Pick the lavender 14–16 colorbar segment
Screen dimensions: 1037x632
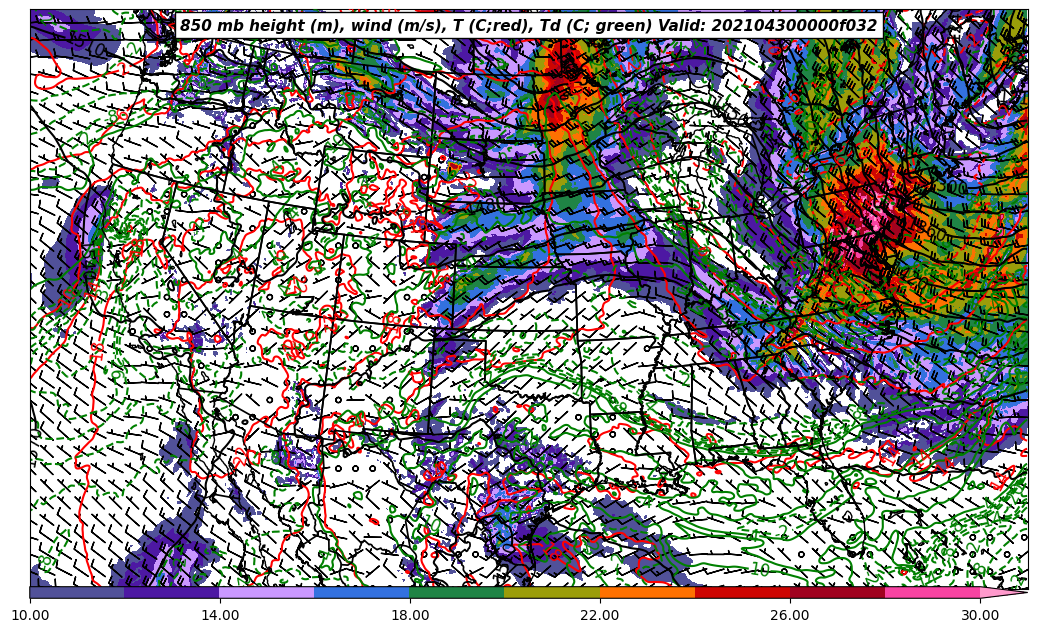coord(267,592)
